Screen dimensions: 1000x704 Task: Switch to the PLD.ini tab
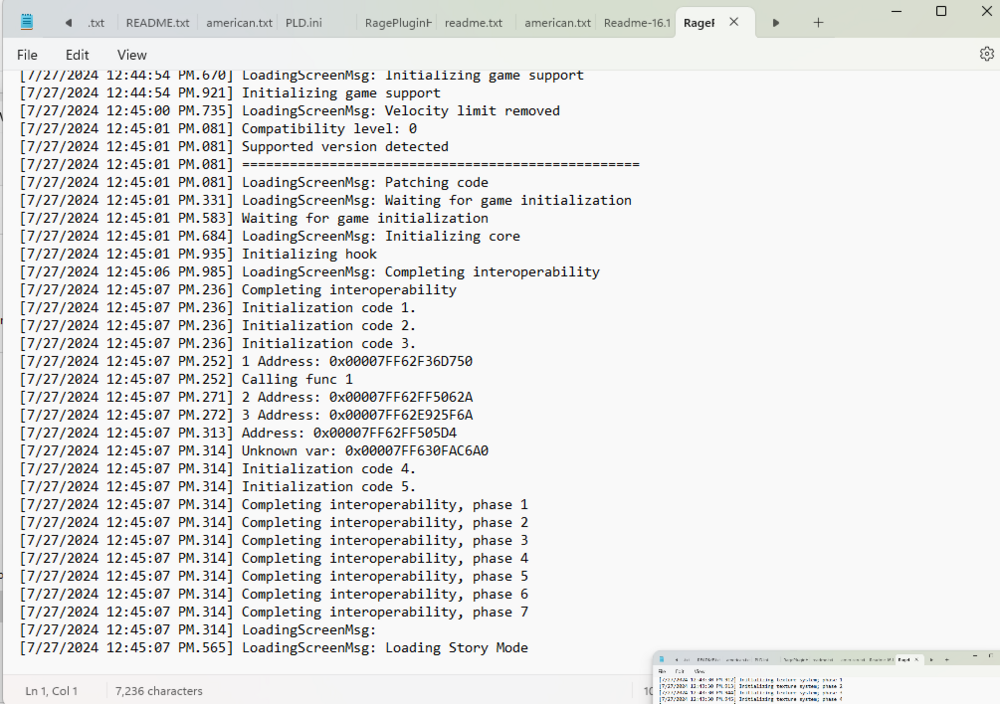[304, 23]
